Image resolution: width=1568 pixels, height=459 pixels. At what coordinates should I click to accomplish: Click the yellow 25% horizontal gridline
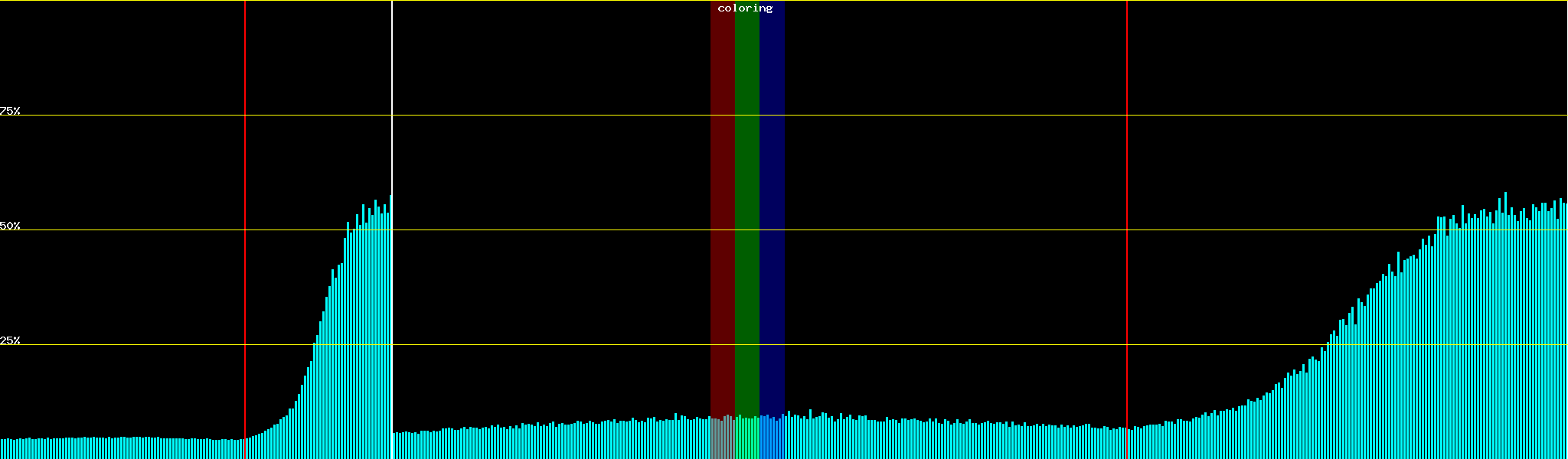[536, 345]
